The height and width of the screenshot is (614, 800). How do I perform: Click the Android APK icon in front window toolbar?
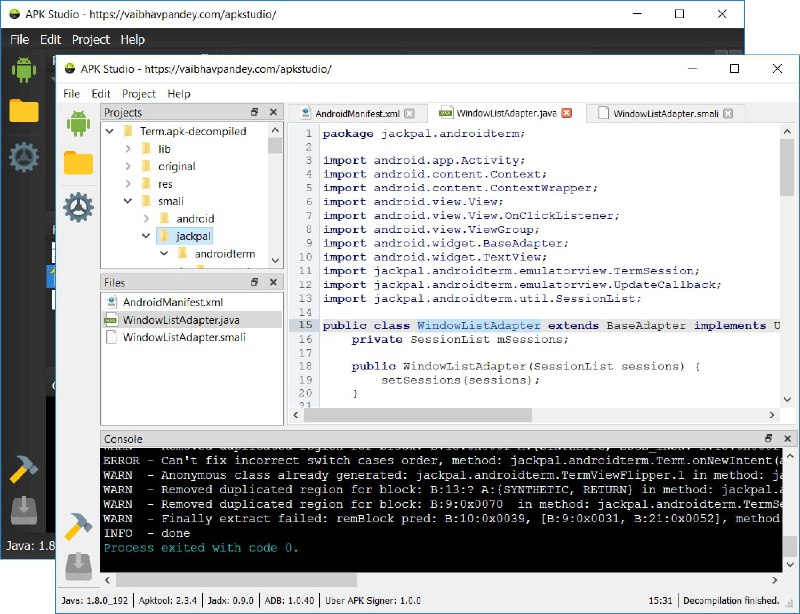pos(78,124)
